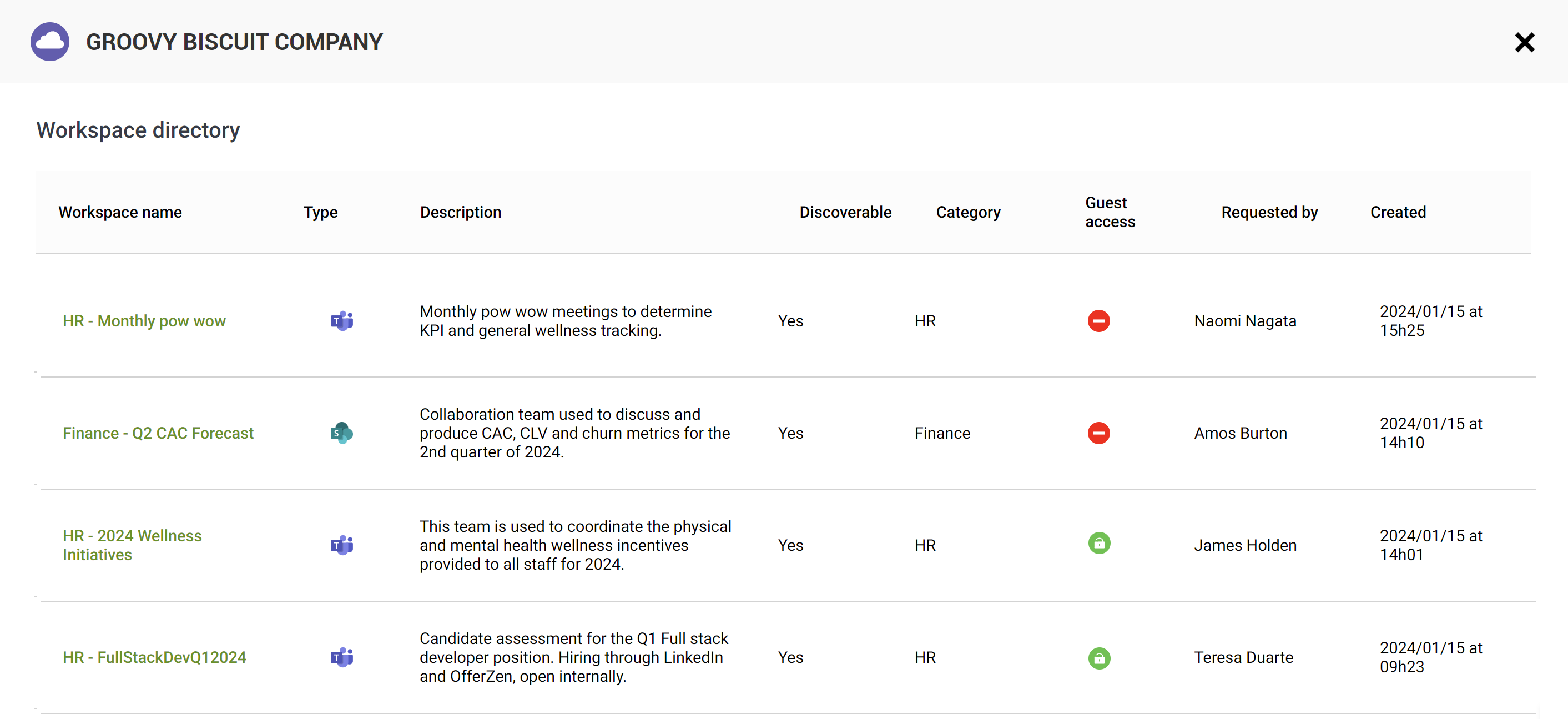The image size is (1568, 719).
Task: Click the Teams icon for HR - FullStackDevQ12024
Action: click(342, 657)
